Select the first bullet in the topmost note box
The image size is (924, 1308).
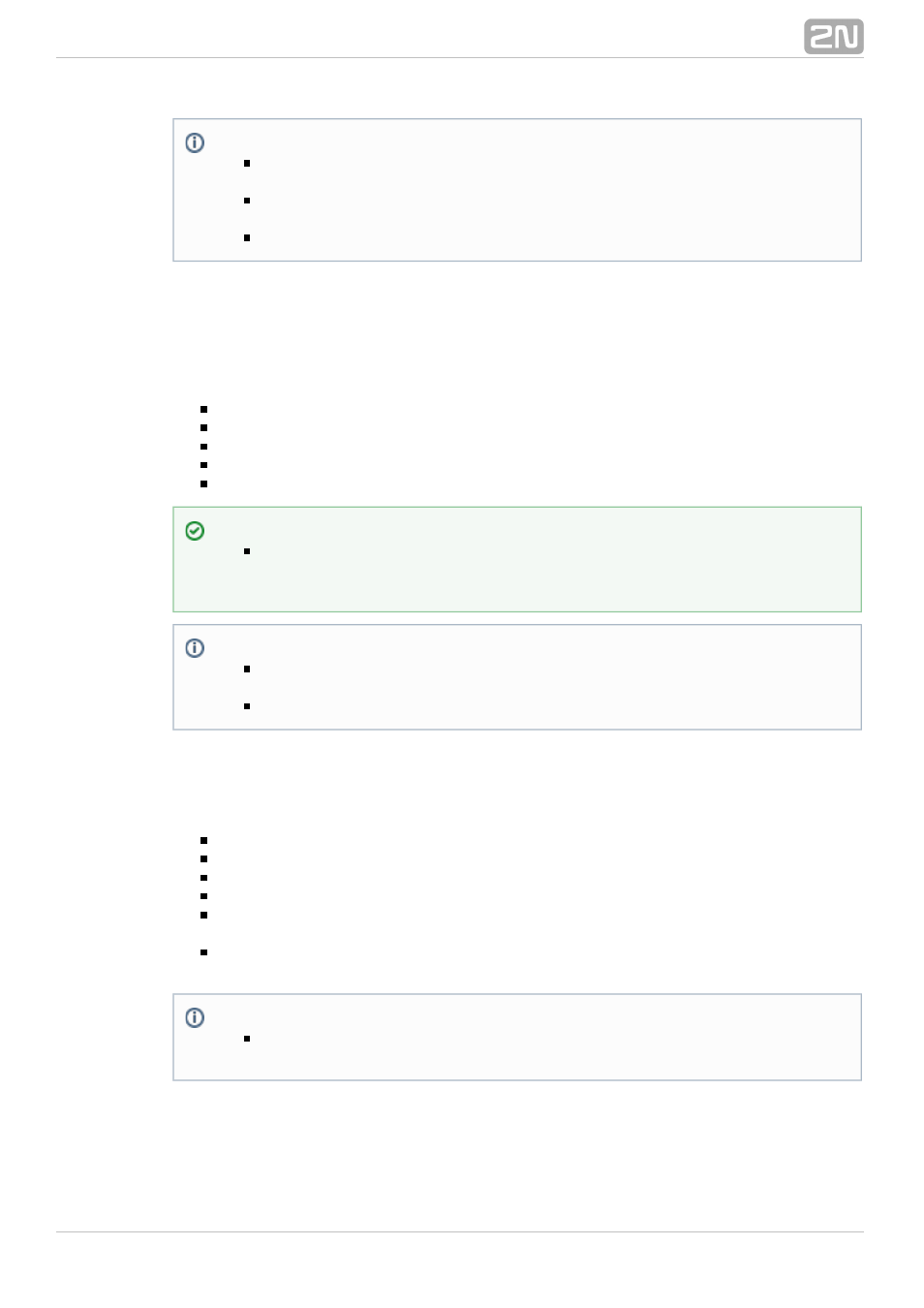click(247, 164)
